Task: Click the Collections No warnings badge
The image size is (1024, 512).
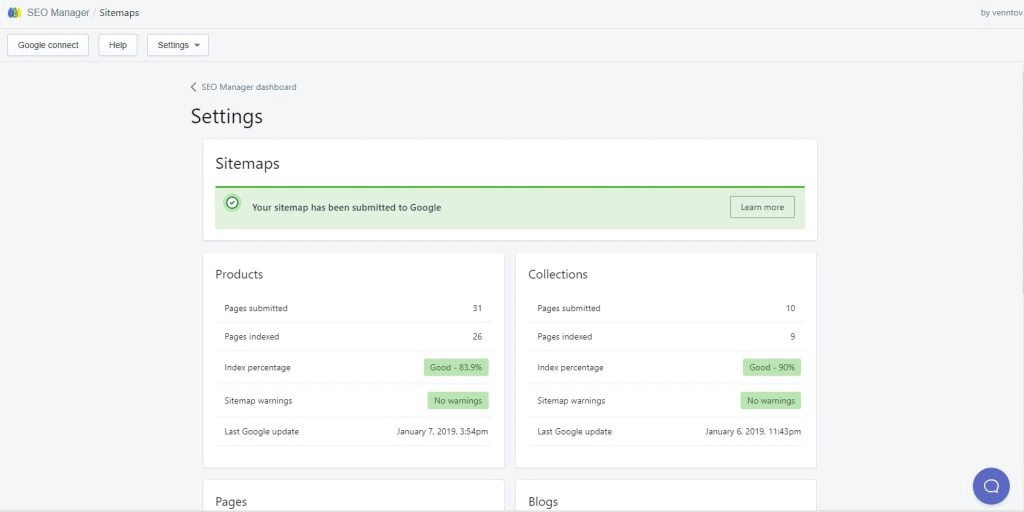Action: coord(770,400)
